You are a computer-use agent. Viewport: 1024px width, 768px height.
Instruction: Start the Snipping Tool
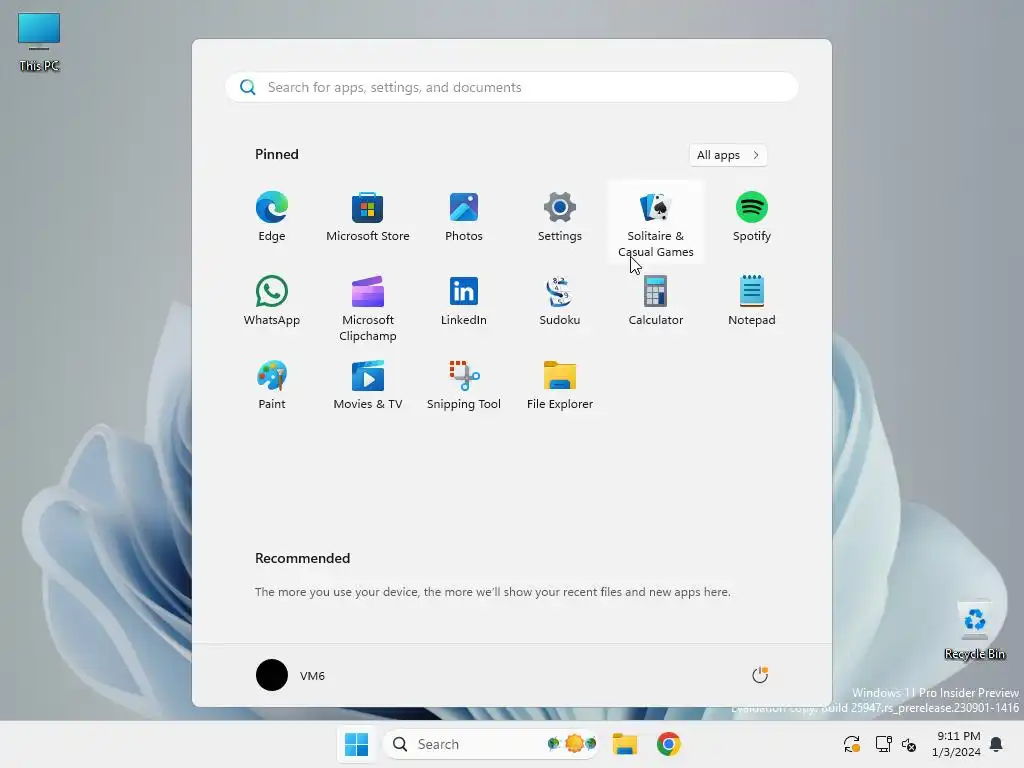(x=464, y=386)
